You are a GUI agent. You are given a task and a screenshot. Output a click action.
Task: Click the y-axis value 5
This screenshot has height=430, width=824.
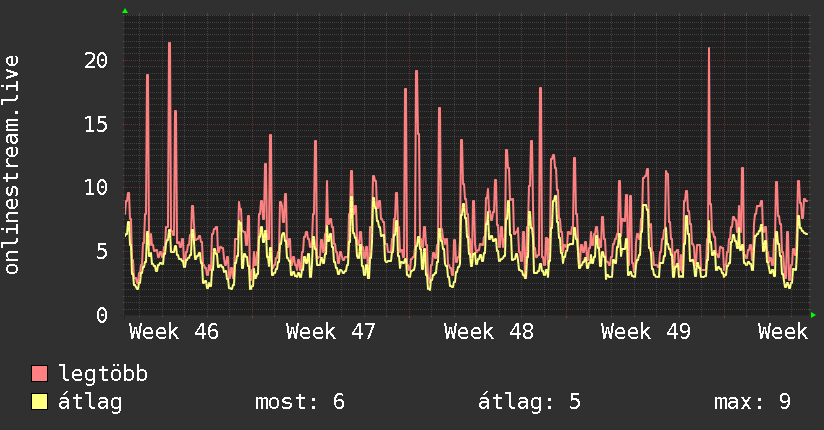click(x=102, y=251)
